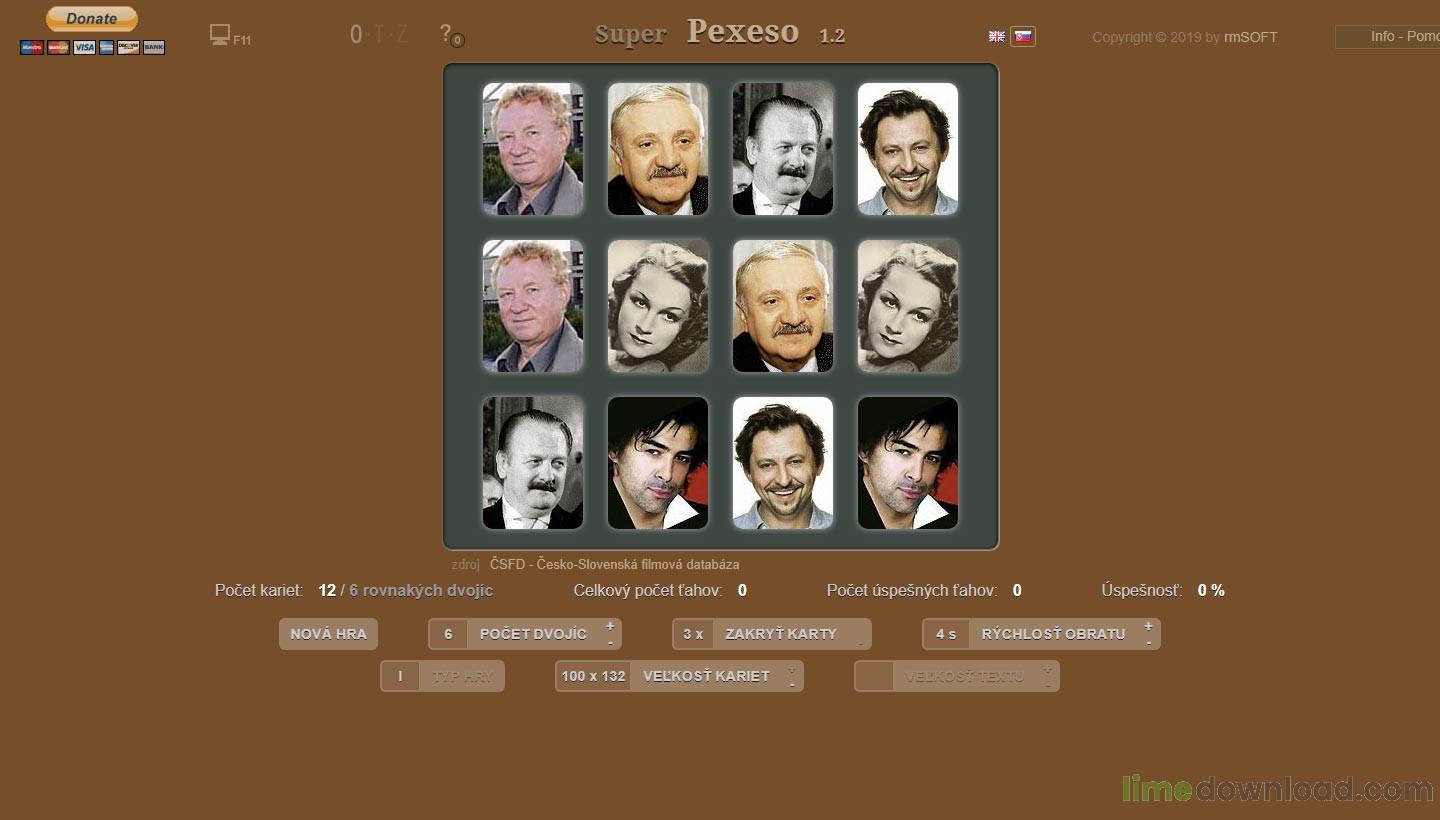Open the rmSOFT copyright link
Viewport: 1440px width, 820px height.
[x=1250, y=37]
